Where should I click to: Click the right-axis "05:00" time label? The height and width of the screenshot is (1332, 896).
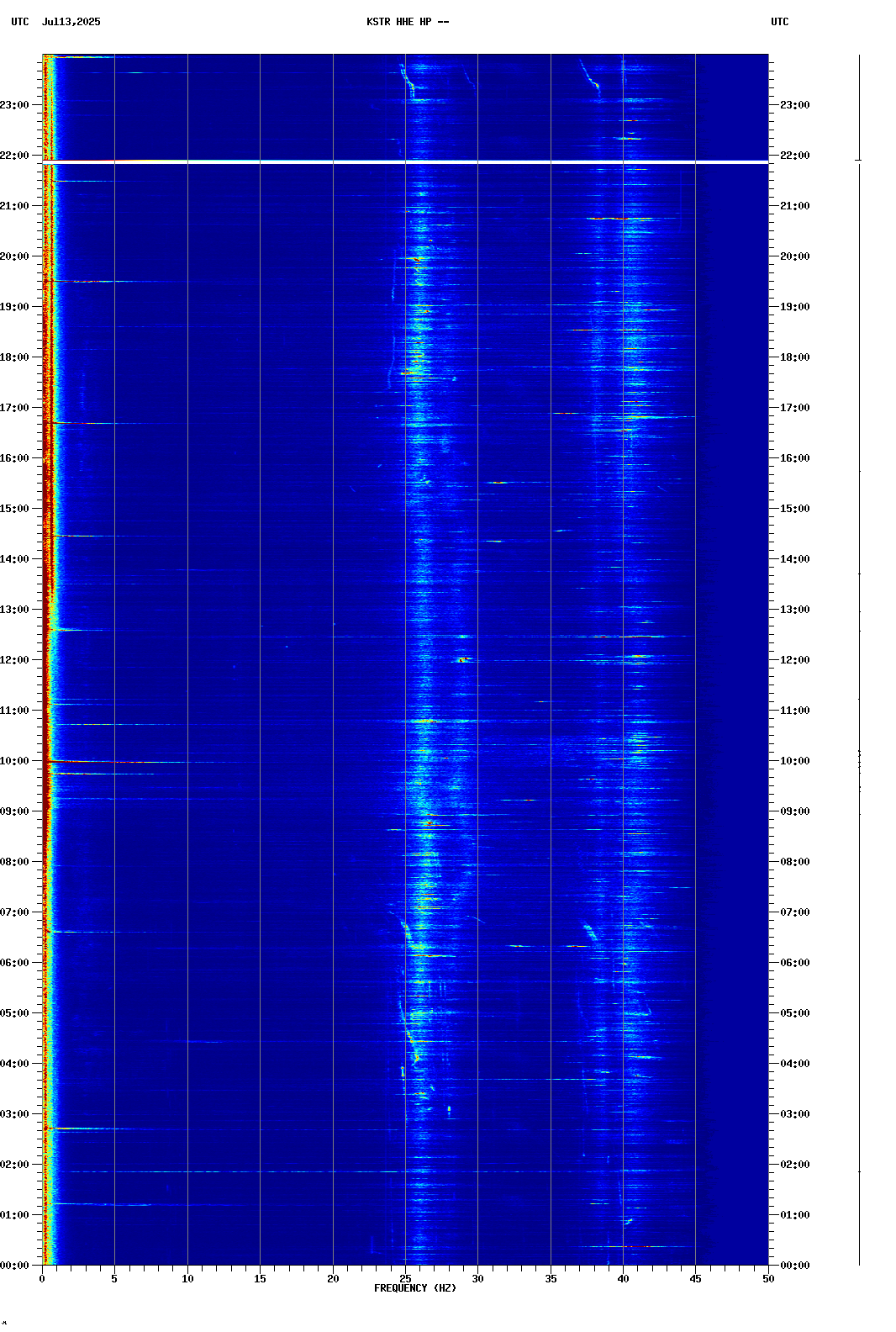[x=795, y=1013]
